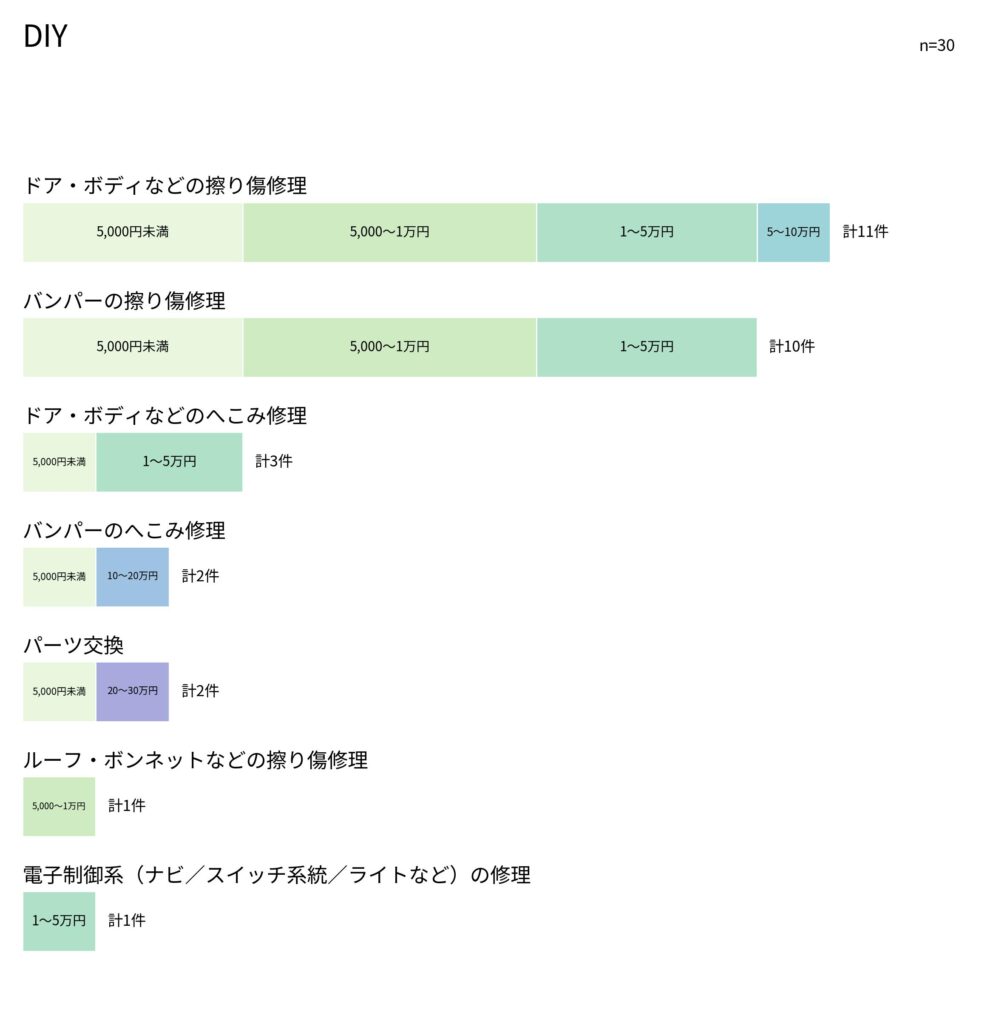This screenshot has width=982, height=1024.
Task: Click the 計10件 total label
Action: (x=792, y=347)
